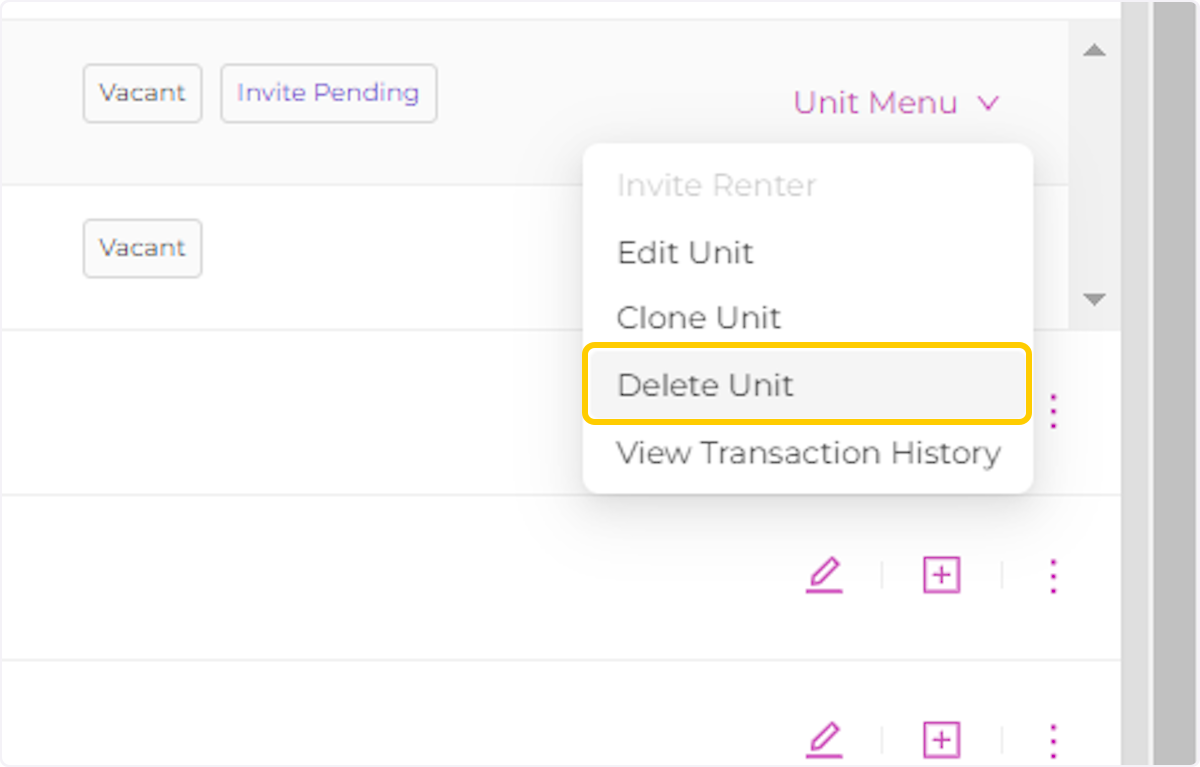Screen dimensions: 1200x767
Task: Open the kebab menu beside Delete Unit
Action: 1053,411
